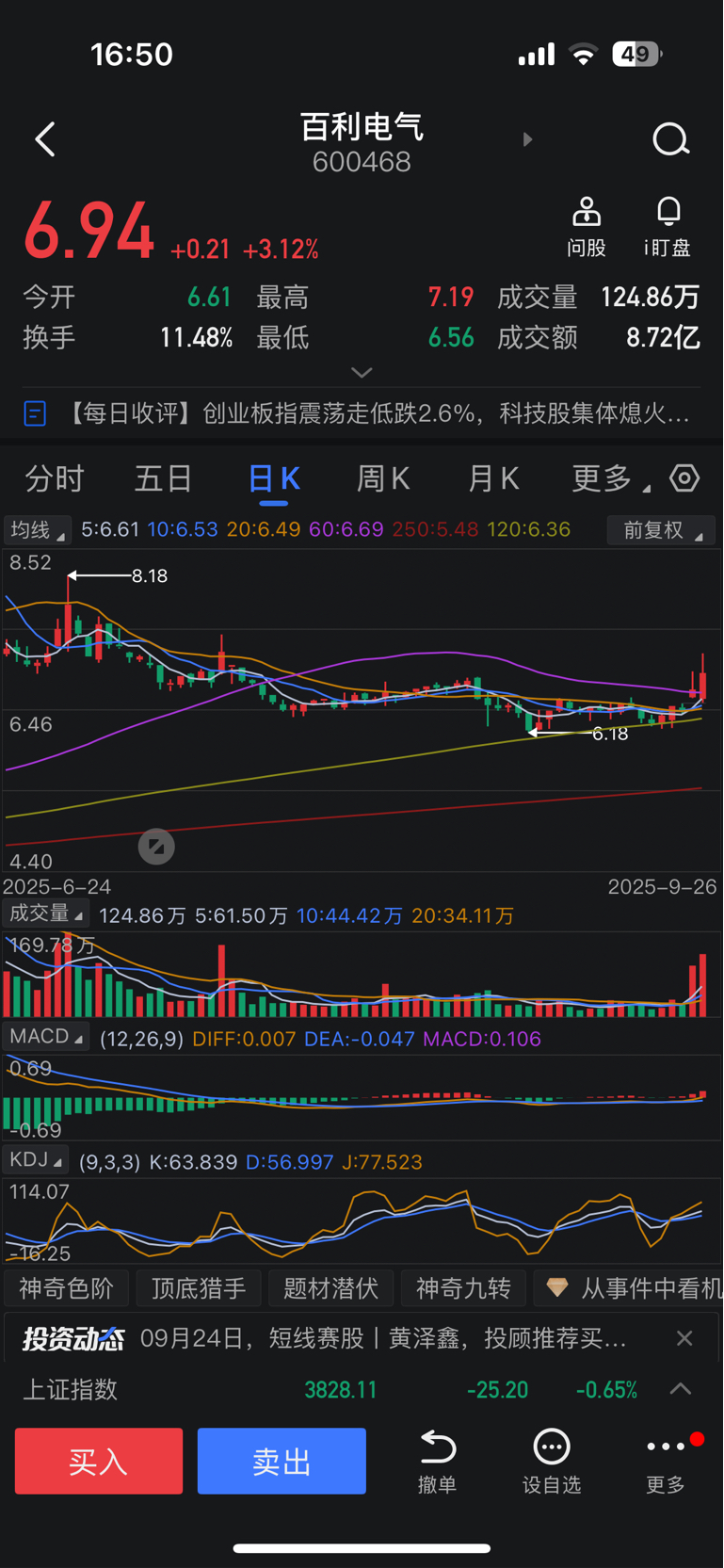
Task: Open the 09月24日 短线赛股 article
Action: coord(383,1338)
